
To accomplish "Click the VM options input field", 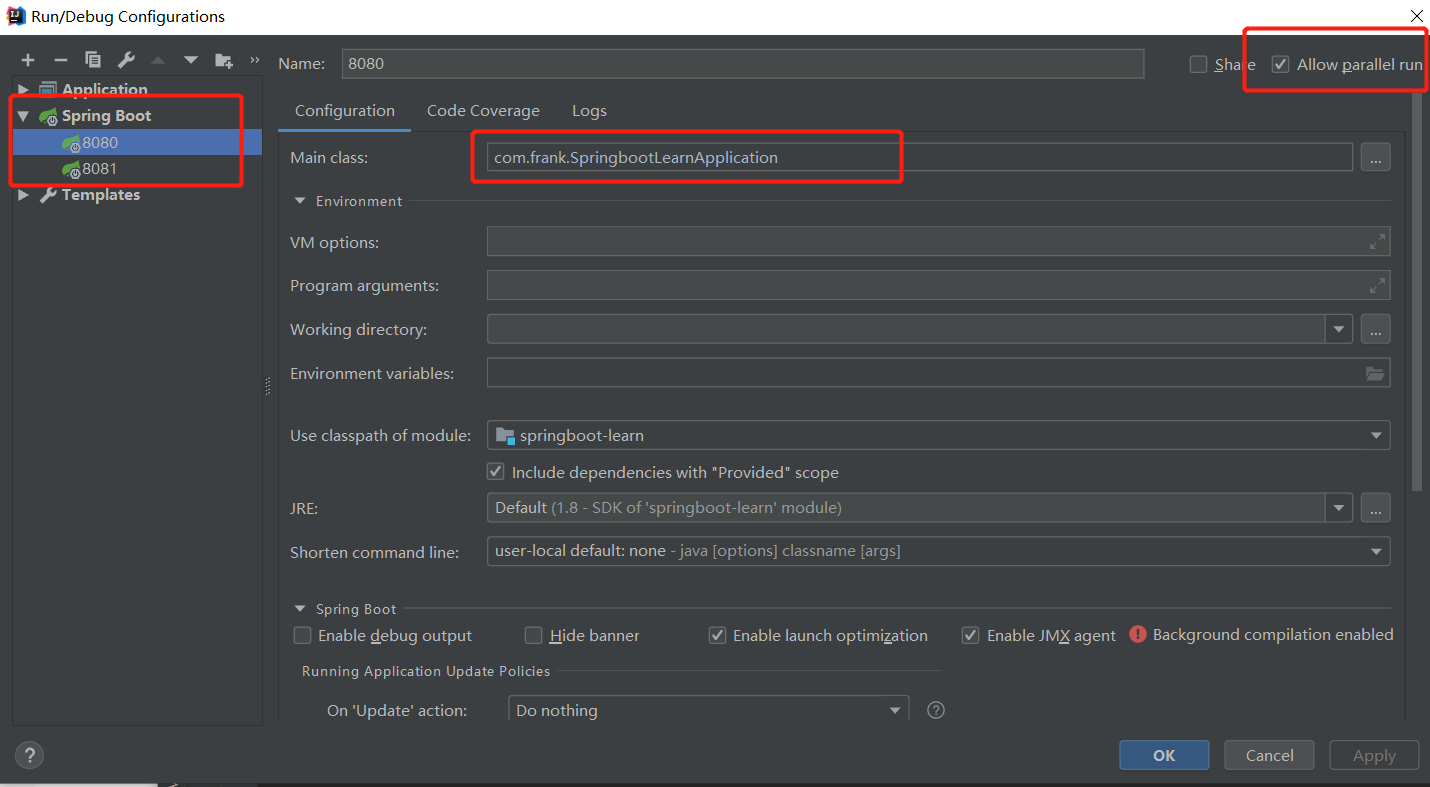I will [938, 241].
